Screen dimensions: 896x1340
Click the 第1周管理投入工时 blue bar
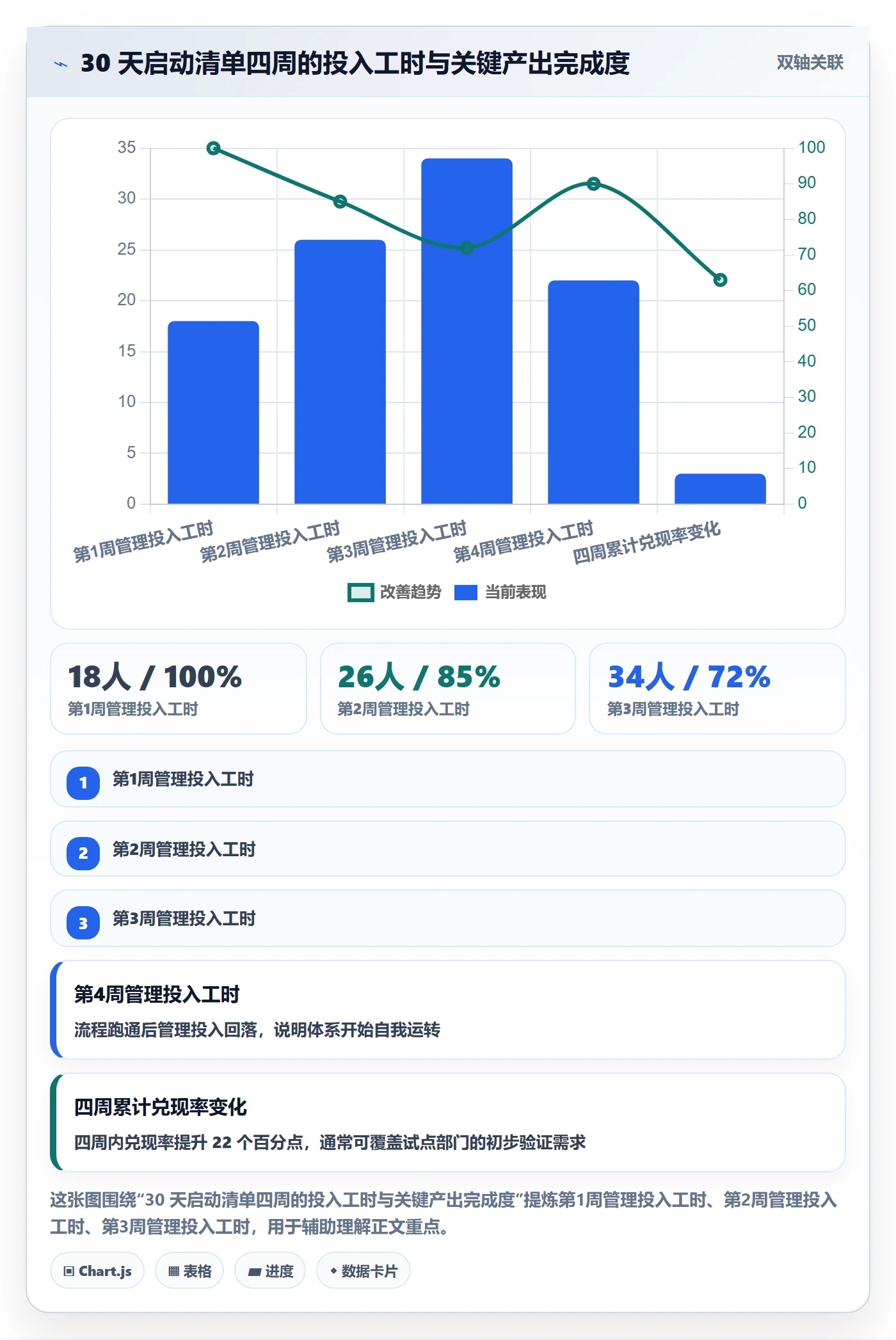click(213, 412)
